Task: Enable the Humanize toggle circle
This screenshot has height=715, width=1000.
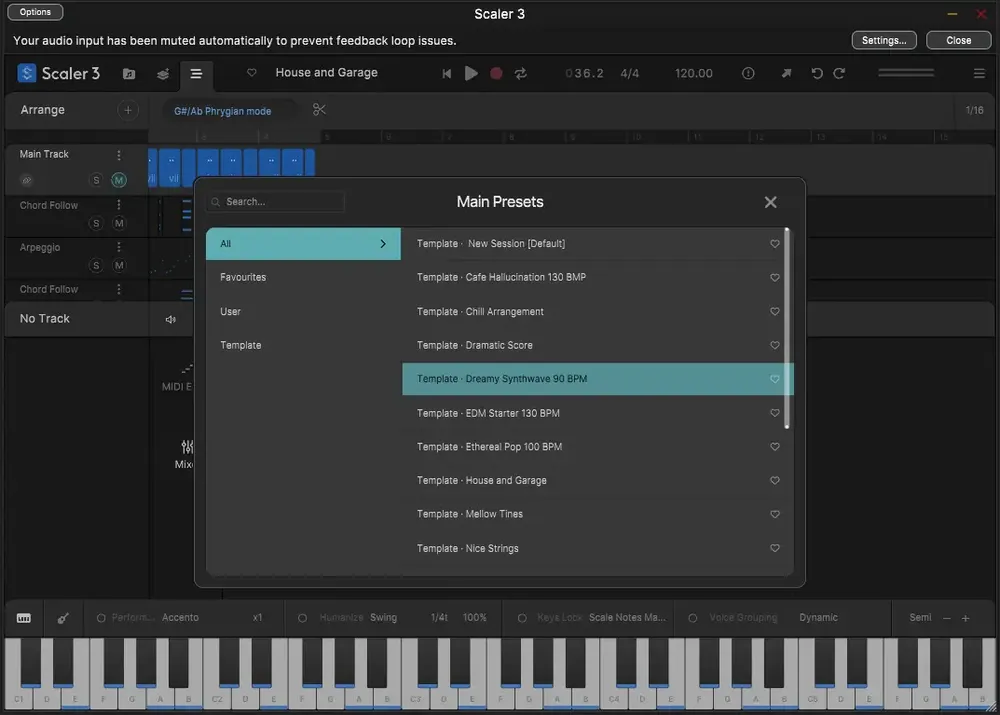Action: click(302, 618)
